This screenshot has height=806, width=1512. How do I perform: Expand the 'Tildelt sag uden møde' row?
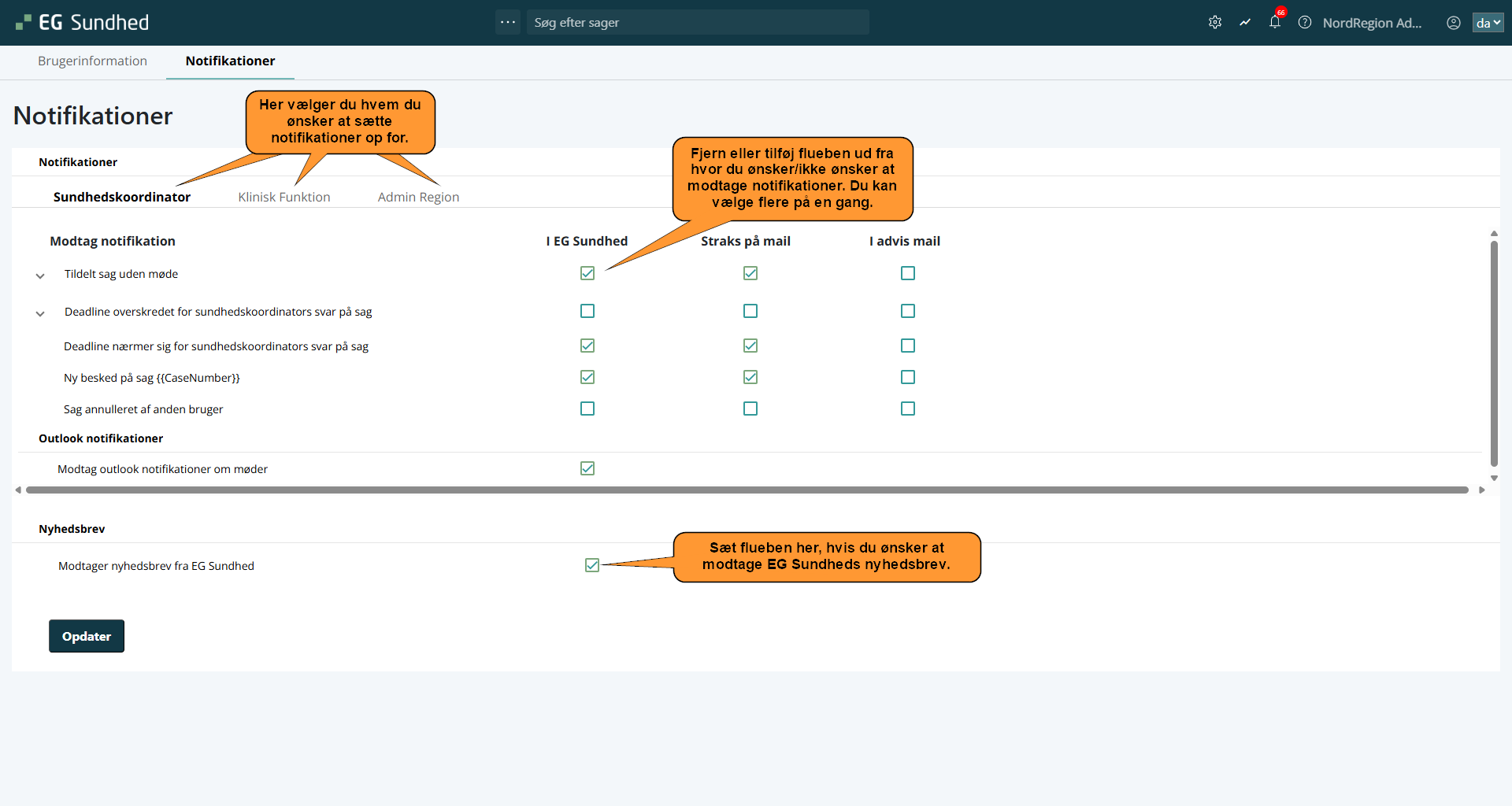pyautogui.click(x=40, y=275)
